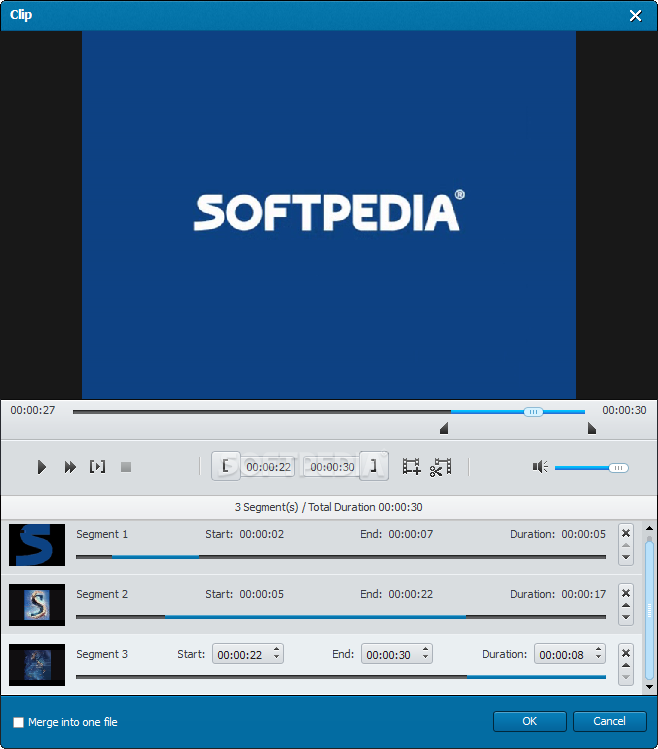Click the Softpedia video preview area
Viewport: 658px width, 749px height.
[x=329, y=215]
